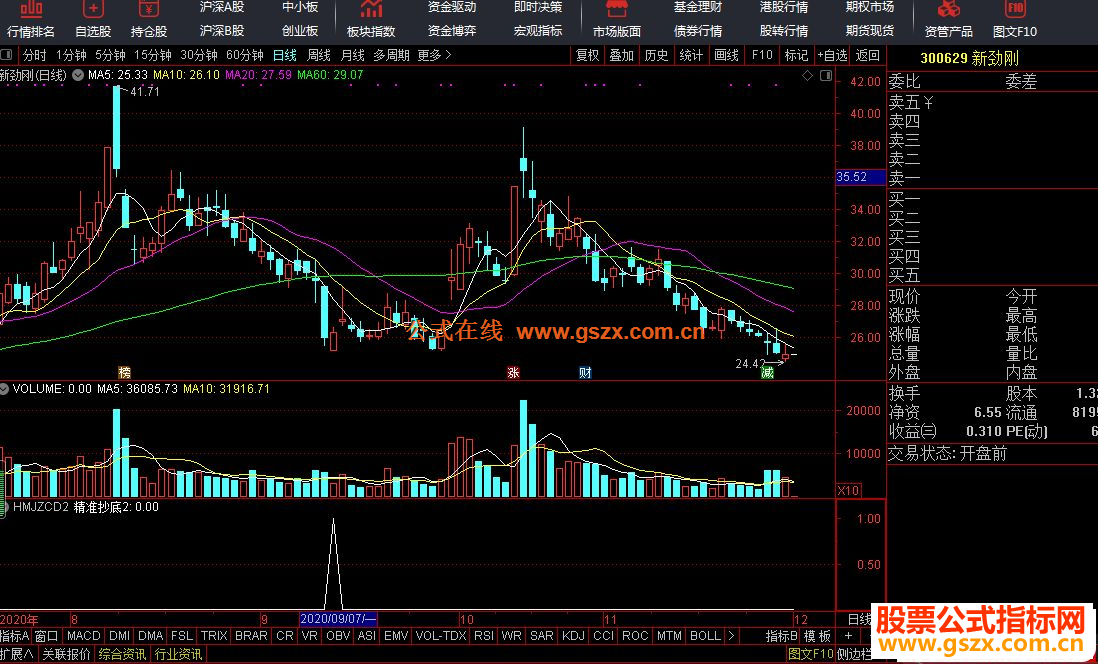The width and height of the screenshot is (1098, 664).
Task: Click the 统计 statistics button
Action: (691, 55)
